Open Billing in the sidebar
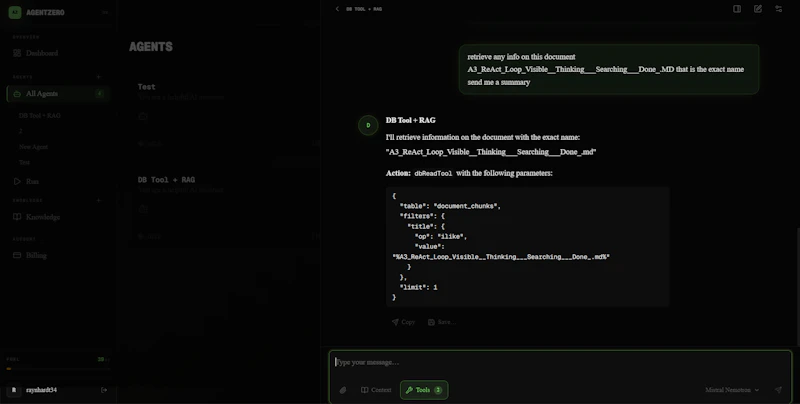Screen dimensions: 800x404 click(x=57, y=255)
